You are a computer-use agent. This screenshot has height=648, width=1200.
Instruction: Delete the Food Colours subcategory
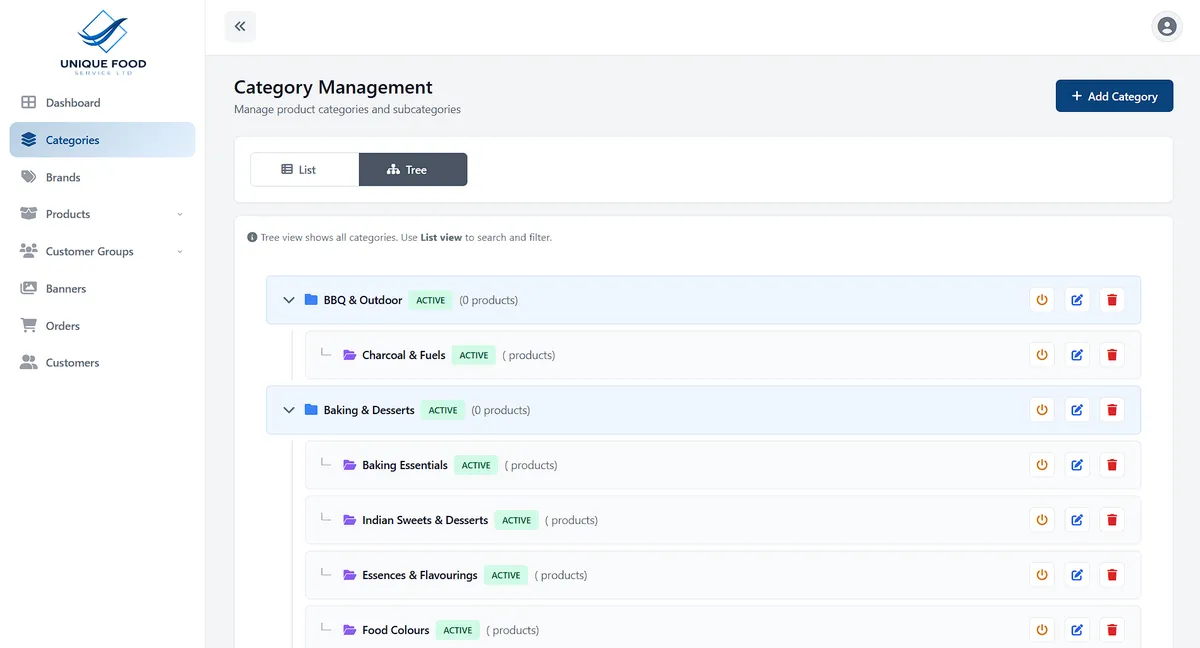click(1112, 630)
